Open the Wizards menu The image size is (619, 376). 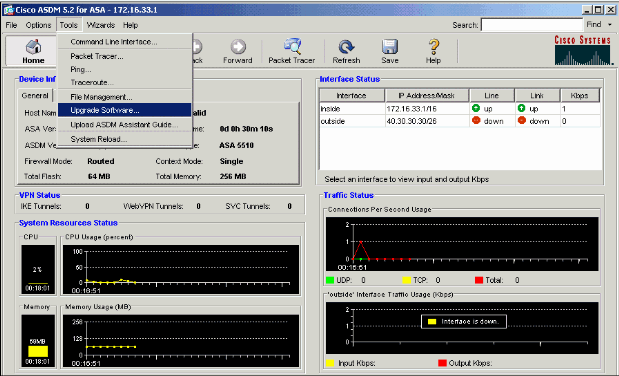coord(101,25)
